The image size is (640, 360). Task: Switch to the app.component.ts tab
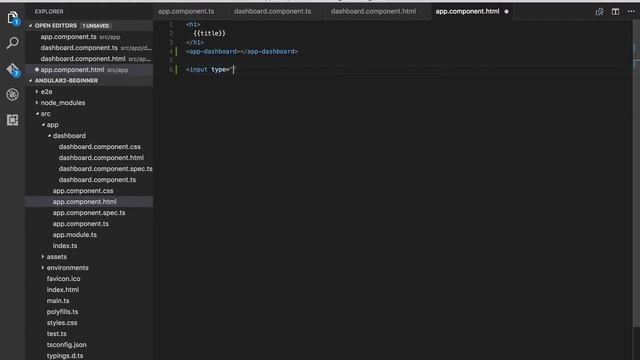click(186, 11)
